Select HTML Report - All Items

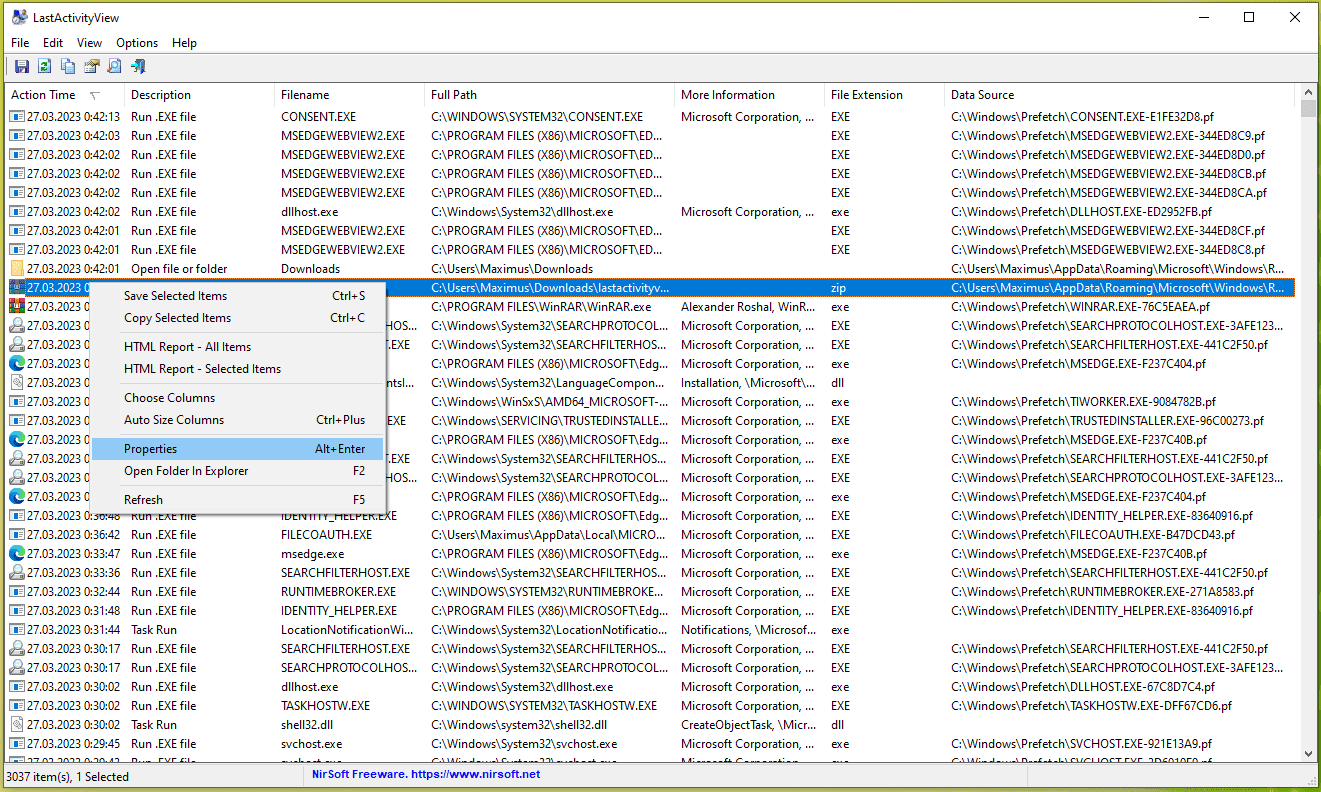238,347
